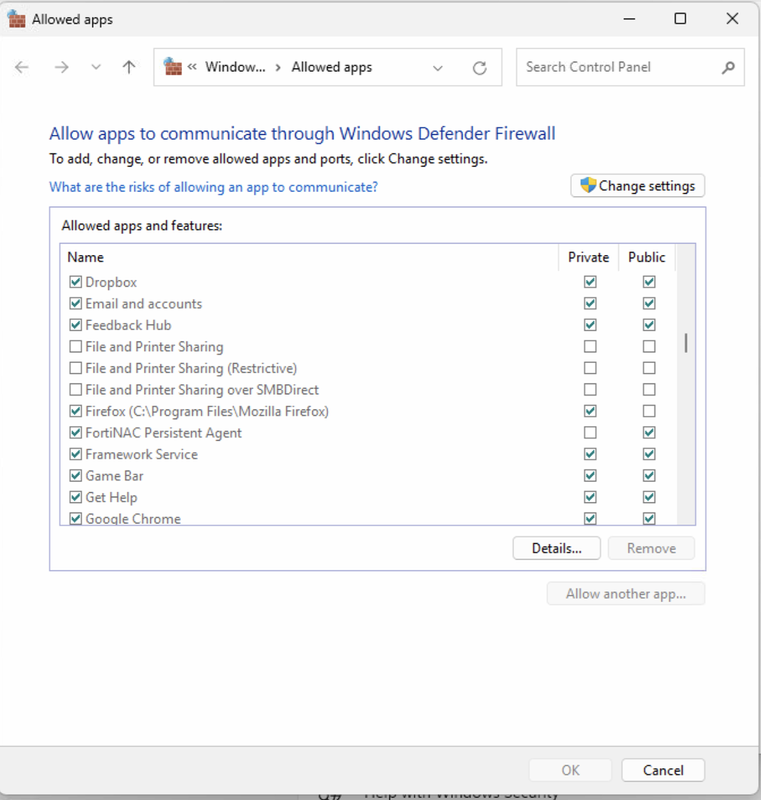Toggle Public checkbox for Game Bar
761x800 pixels.
coord(649,476)
